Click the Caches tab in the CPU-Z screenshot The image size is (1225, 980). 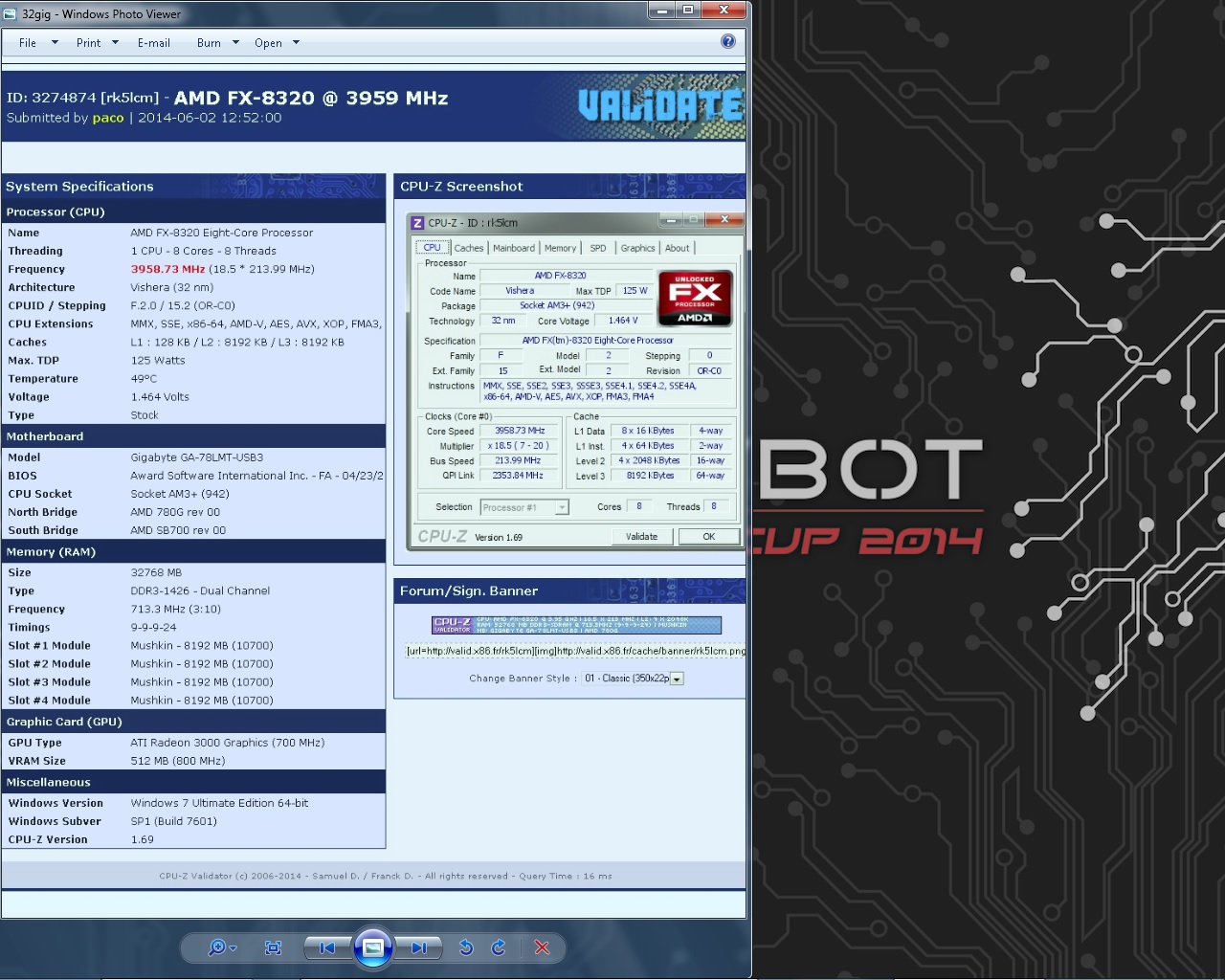(x=469, y=248)
